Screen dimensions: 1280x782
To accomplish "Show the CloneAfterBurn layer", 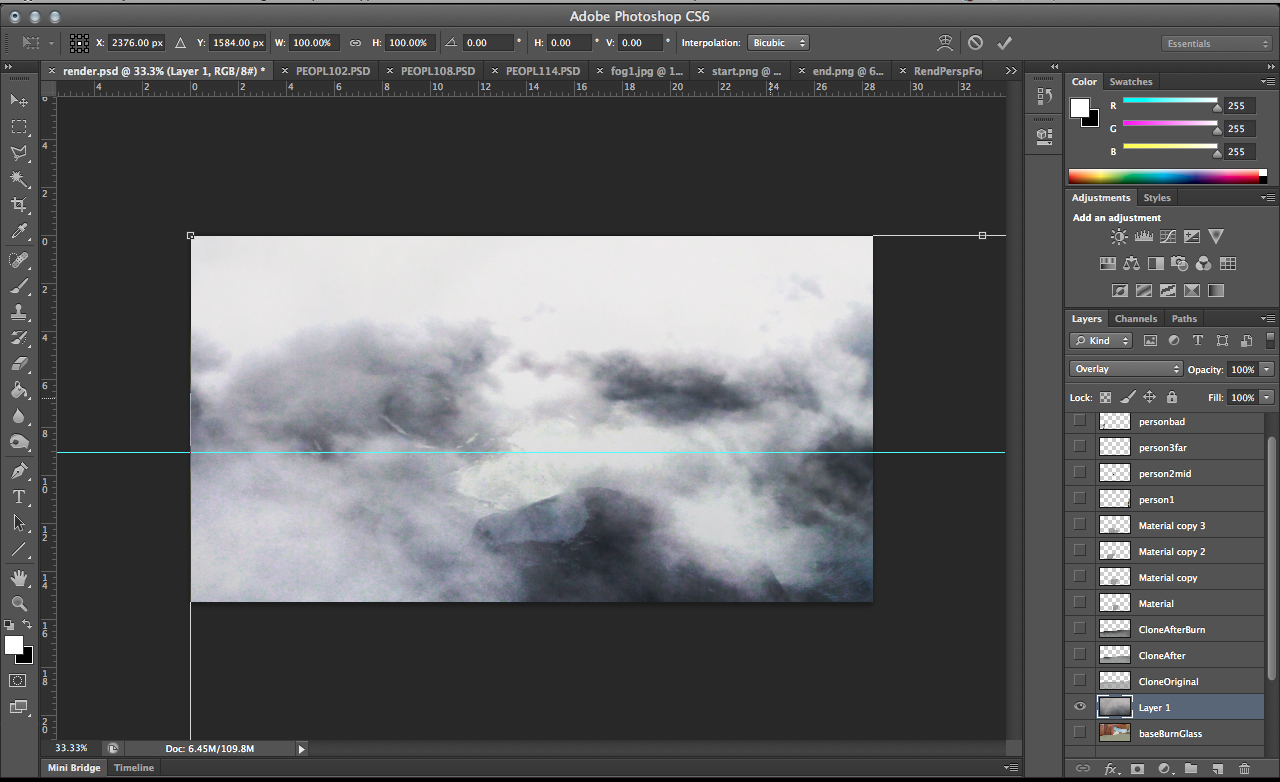I will tap(1079, 629).
